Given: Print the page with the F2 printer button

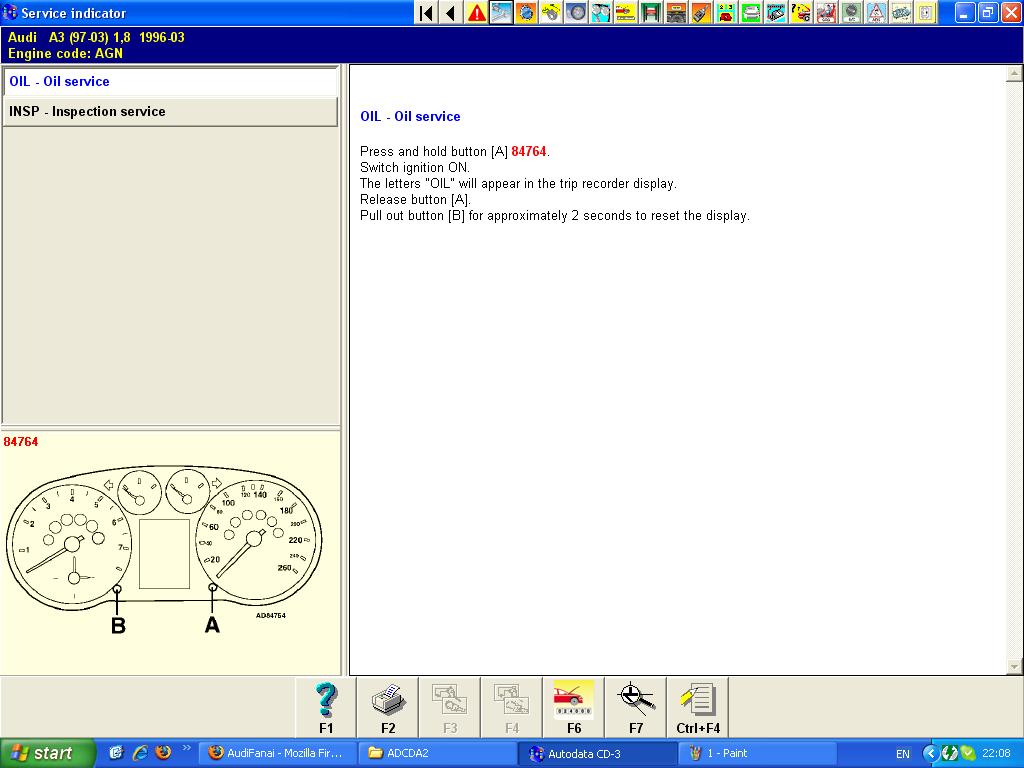Looking at the screenshot, I should click(388, 708).
